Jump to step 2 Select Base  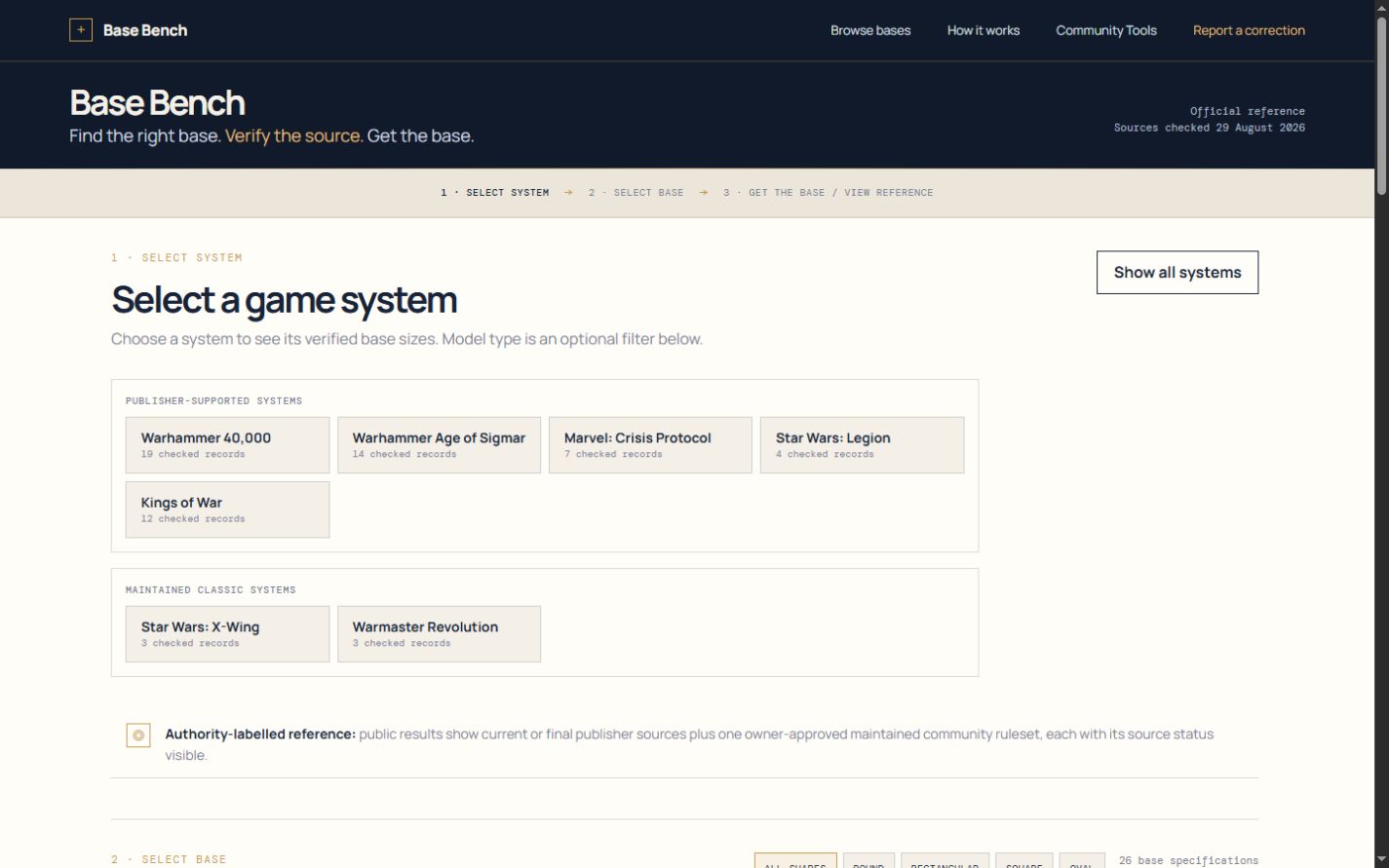coord(636,193)
